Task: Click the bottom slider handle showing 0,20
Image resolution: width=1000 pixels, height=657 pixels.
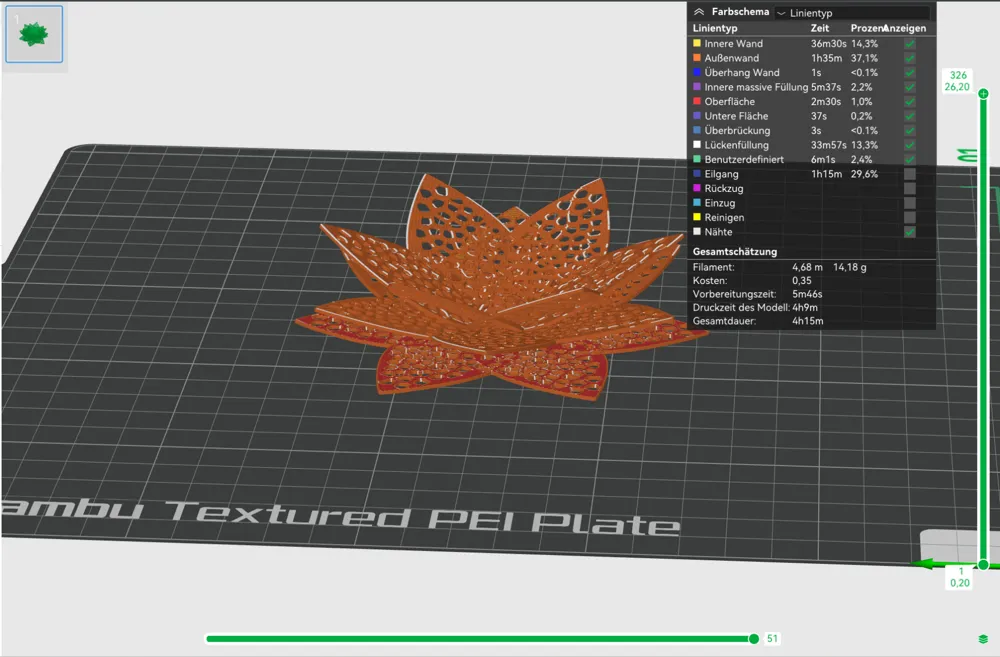Action: coord(983,565)
